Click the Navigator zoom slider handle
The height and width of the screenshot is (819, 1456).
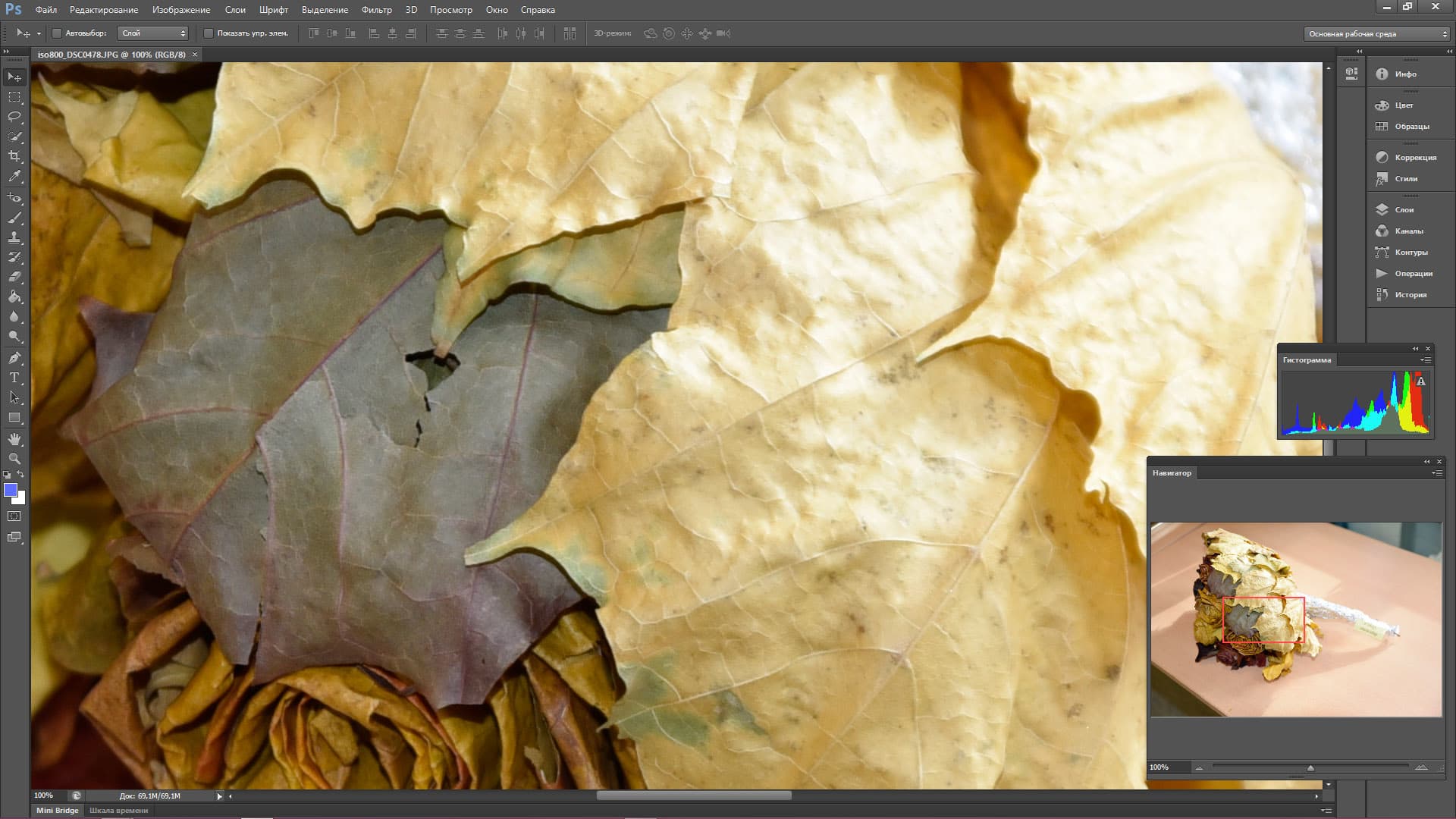coord(1310,768)
